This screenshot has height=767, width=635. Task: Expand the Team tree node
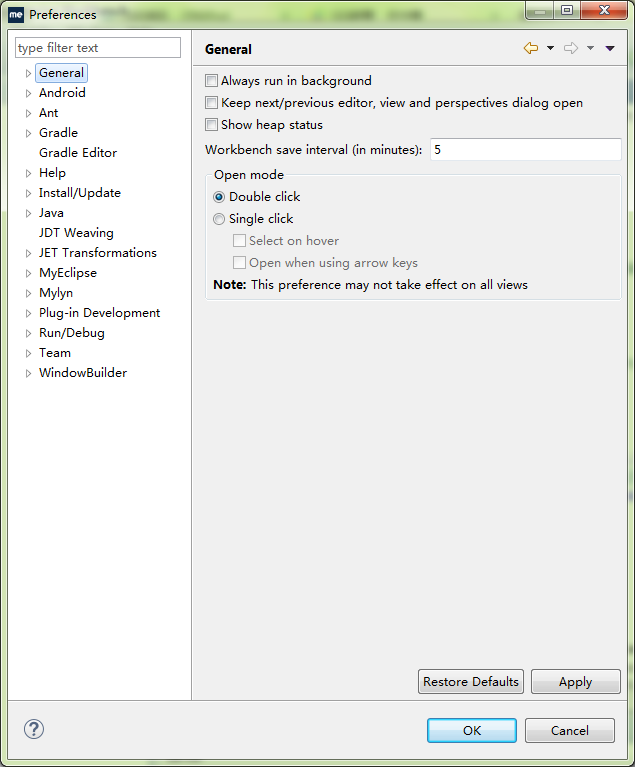point(28,354)
